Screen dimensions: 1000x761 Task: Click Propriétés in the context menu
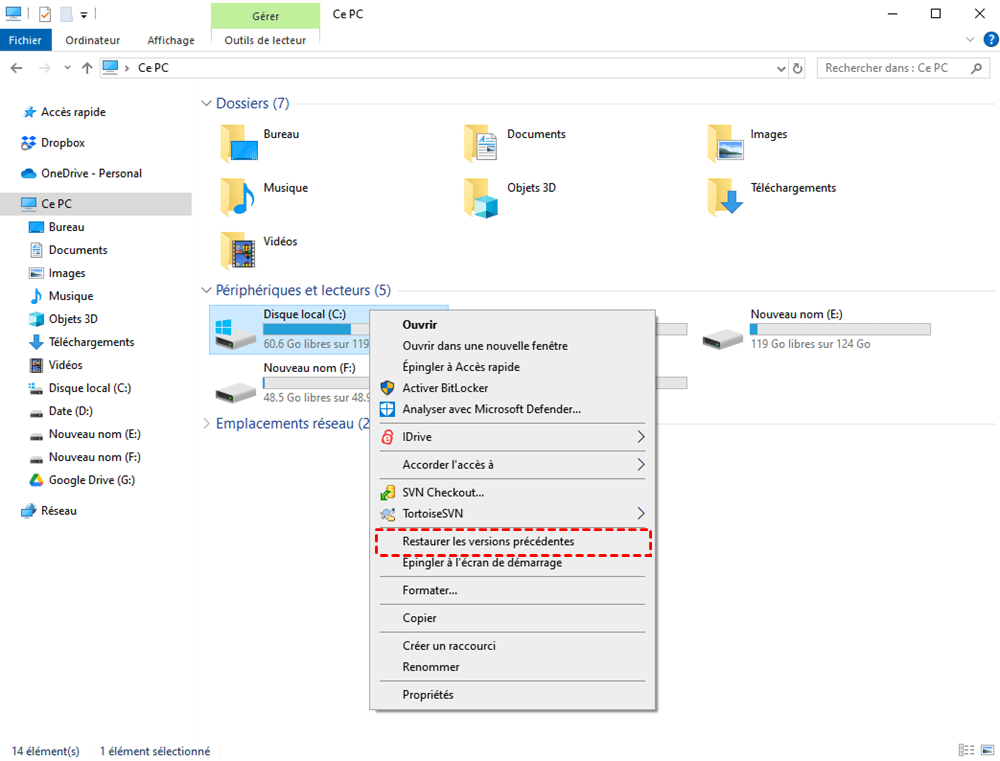[427, 695]
